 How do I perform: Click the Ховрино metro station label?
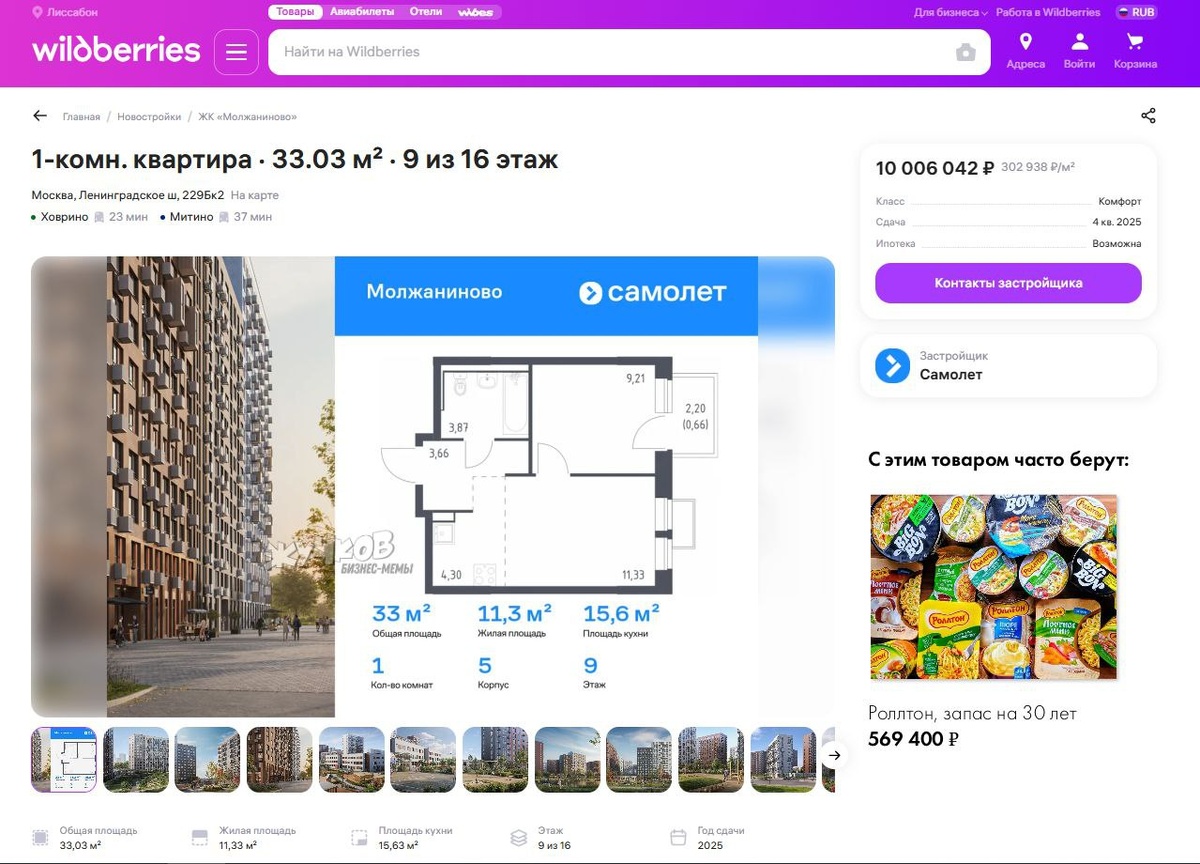click(x=64, y=217)
